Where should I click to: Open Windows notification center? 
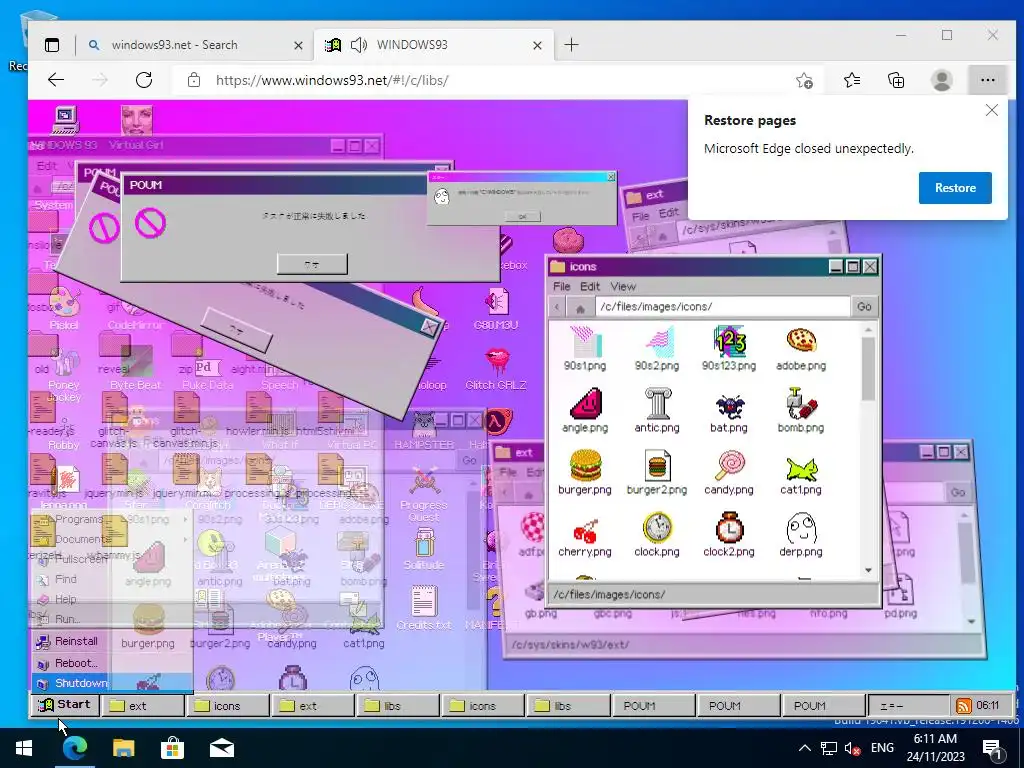point(993,749)
